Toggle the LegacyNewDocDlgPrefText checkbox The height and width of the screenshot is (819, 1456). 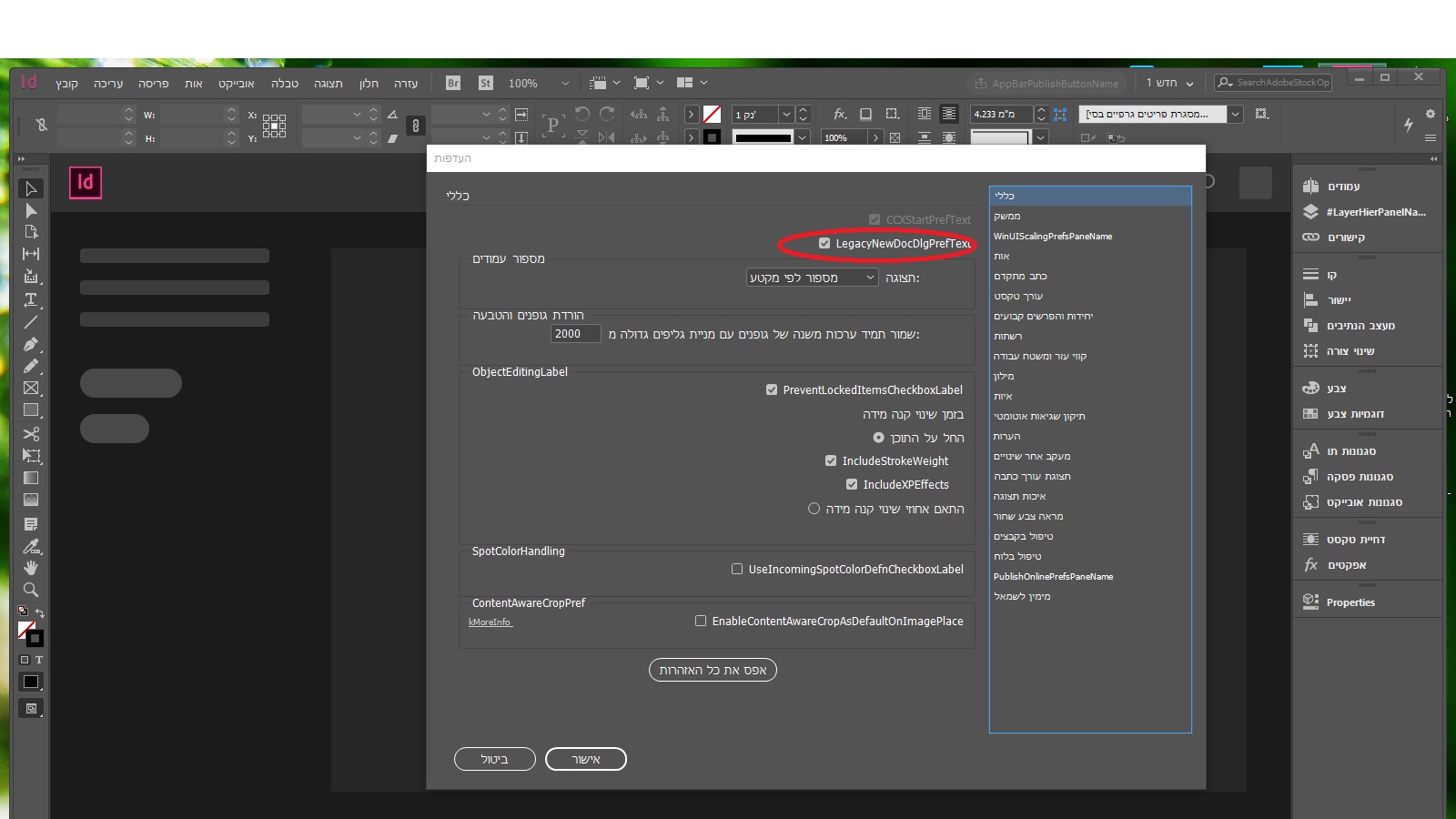tap(824, 244)
